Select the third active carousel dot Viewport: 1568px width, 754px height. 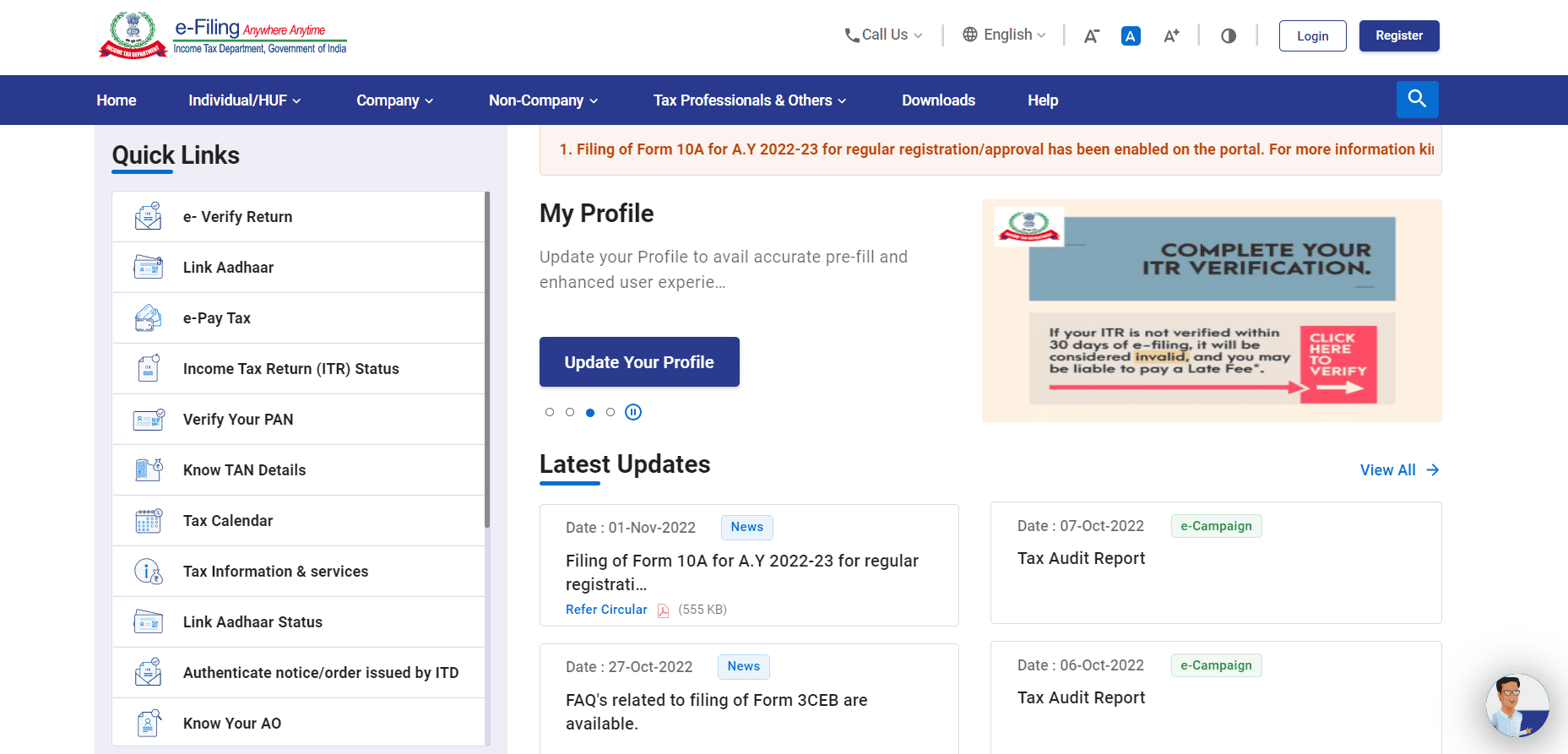(590, 412)
